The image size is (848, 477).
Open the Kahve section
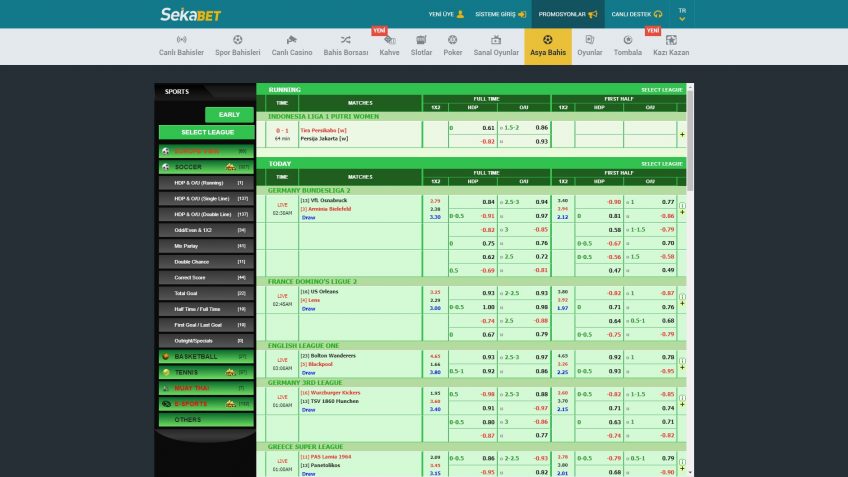tap(389, 46)
